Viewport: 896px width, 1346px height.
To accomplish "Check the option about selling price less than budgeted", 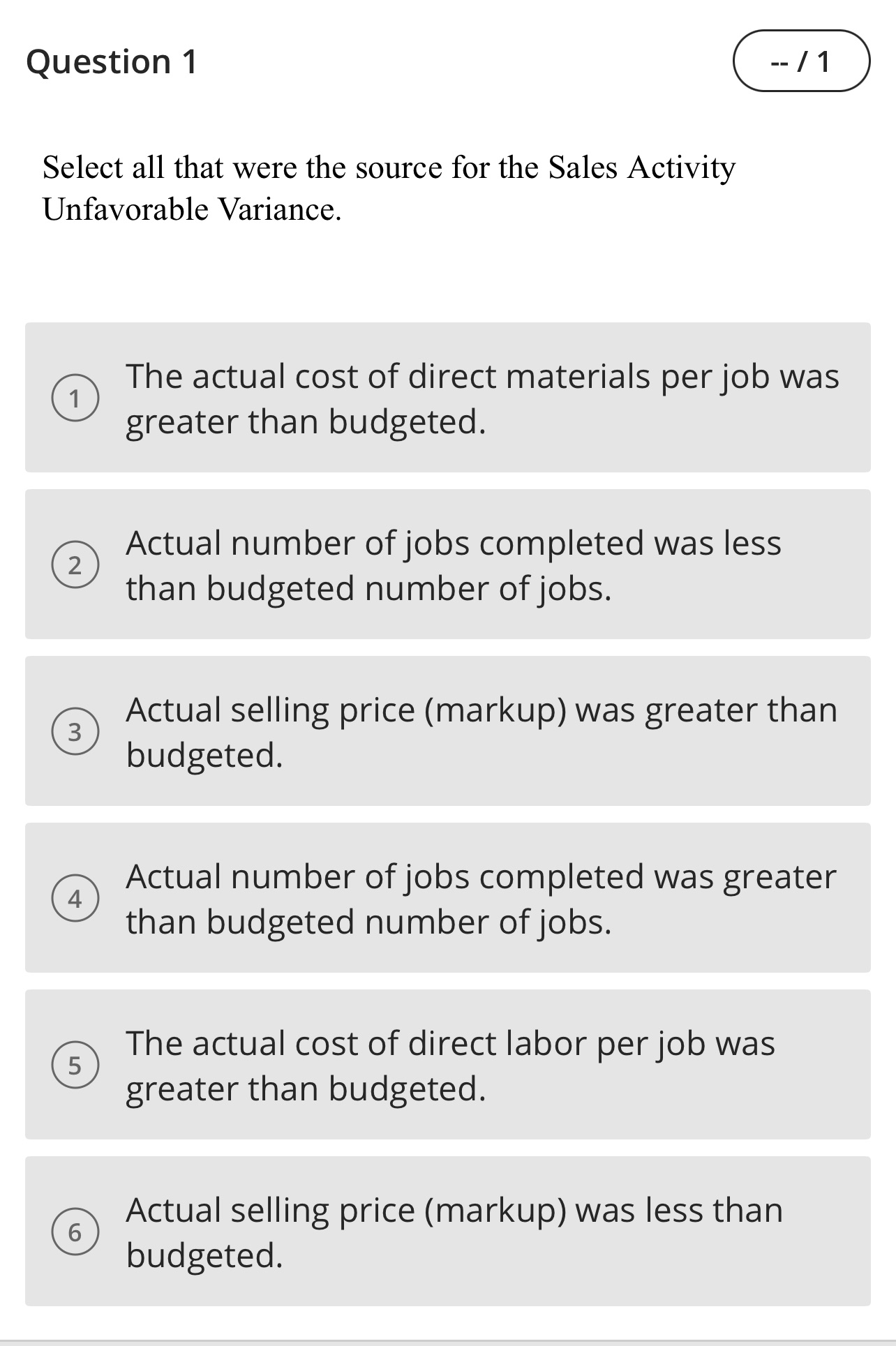I will click(x=447, y=1232).
